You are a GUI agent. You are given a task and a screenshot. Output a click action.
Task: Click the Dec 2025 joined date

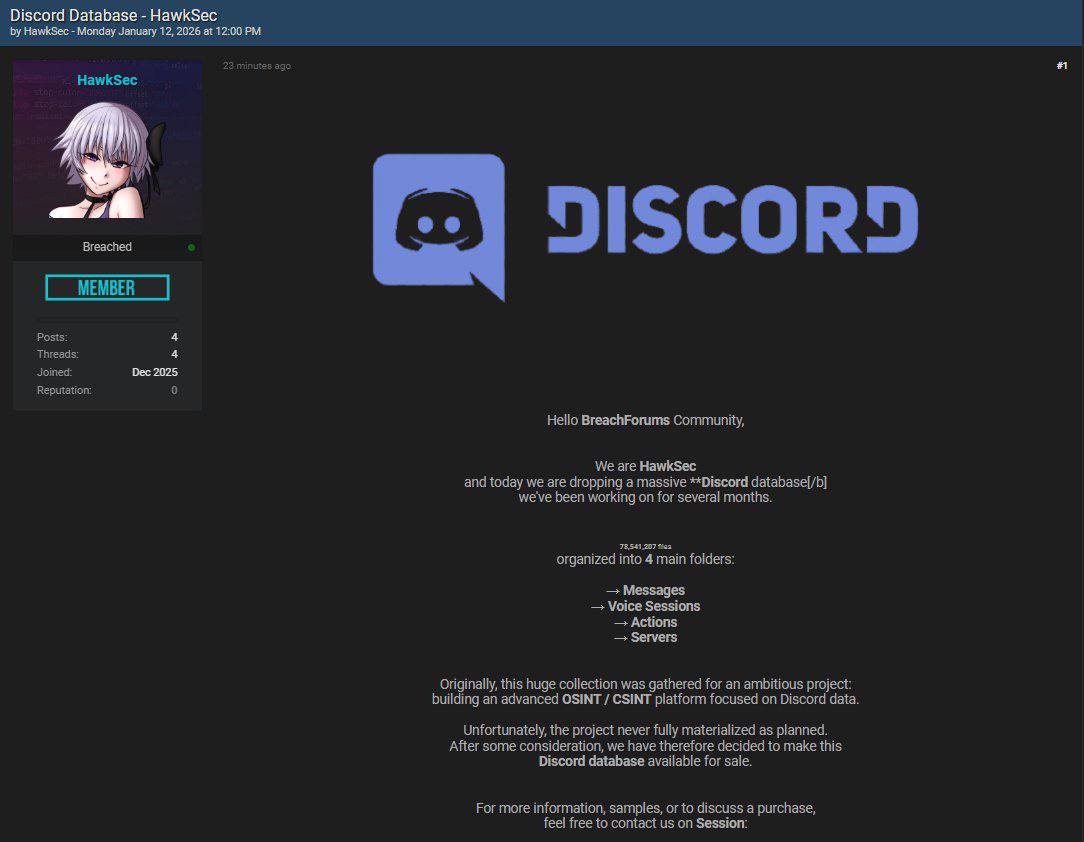click(x=154, y=372)
